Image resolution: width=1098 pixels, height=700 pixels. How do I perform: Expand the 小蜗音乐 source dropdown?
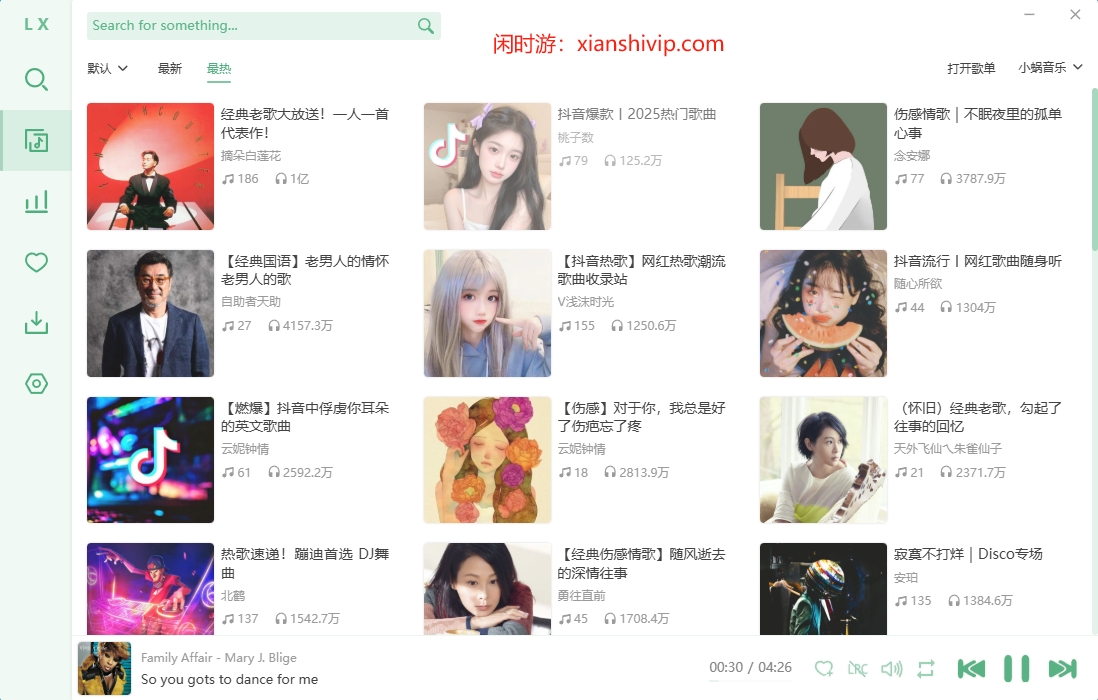pyautogui.click(x=1050, y=67)
